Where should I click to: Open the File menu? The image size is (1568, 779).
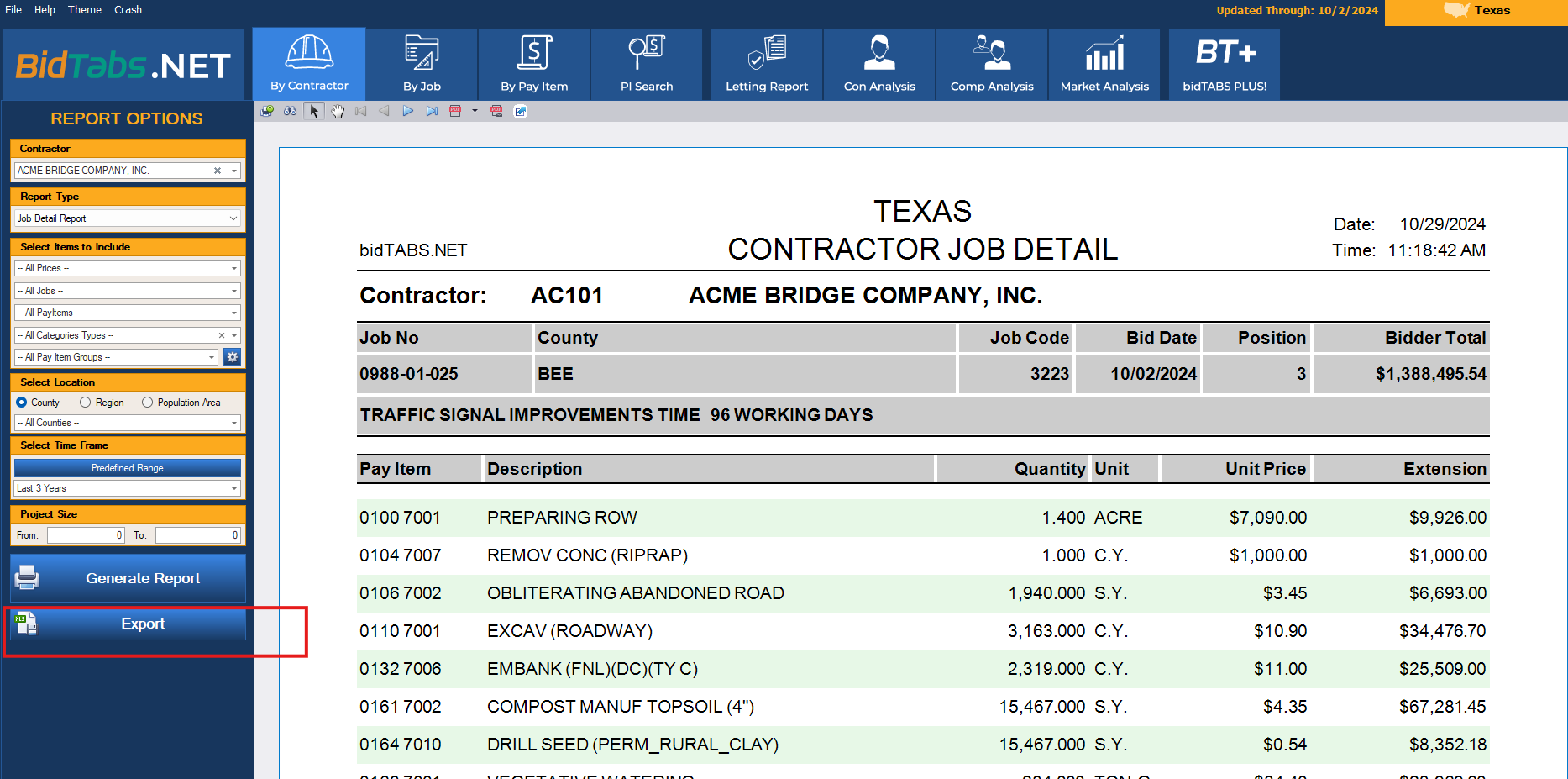(13, 10)
